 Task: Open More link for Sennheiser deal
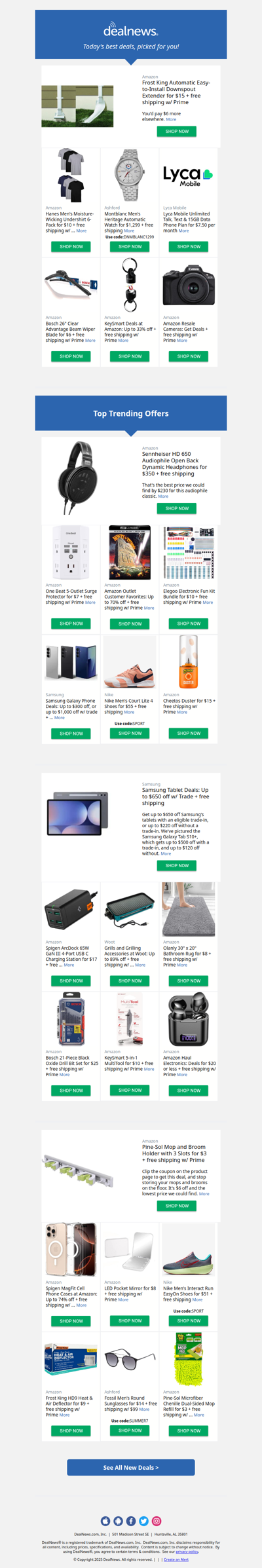pyautogui.click(x=163, y=496)
